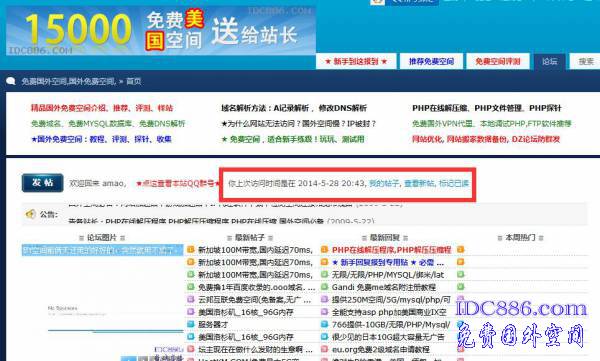Click 标记已读 to mark all read
The image size is (600, 361).
(454, 183)
